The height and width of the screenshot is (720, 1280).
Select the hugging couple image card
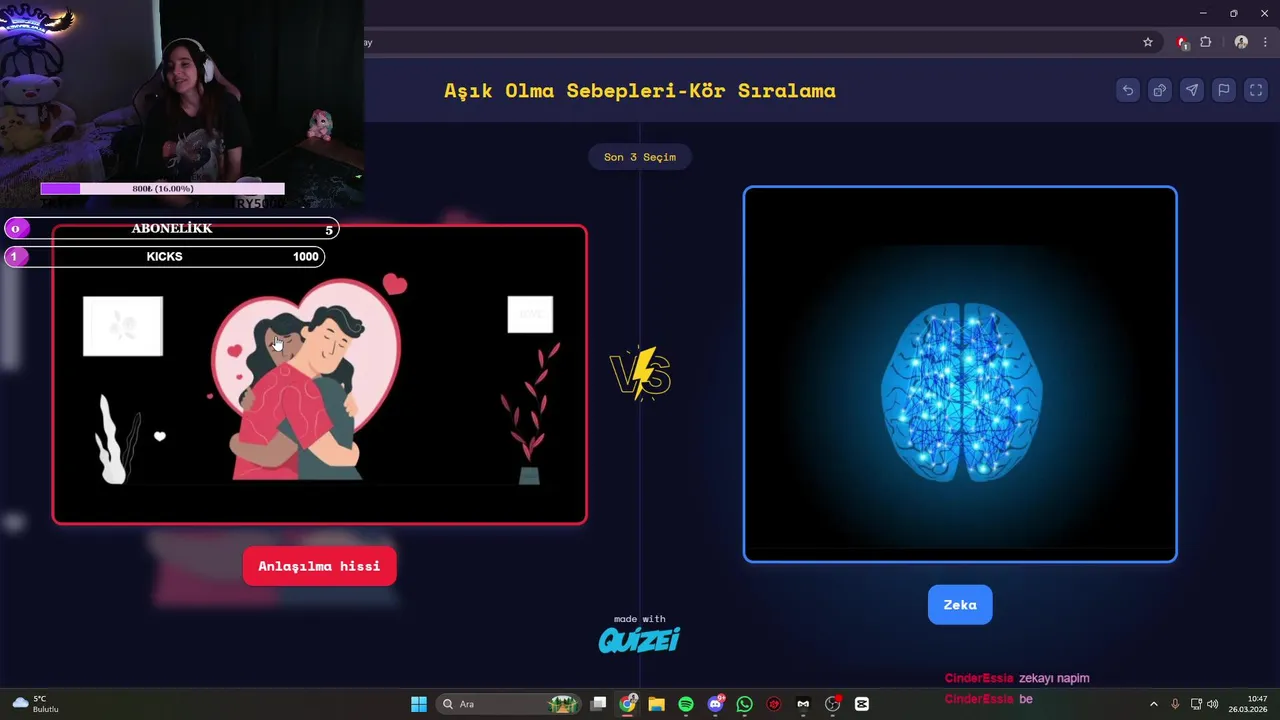click(x=319, y=375)
